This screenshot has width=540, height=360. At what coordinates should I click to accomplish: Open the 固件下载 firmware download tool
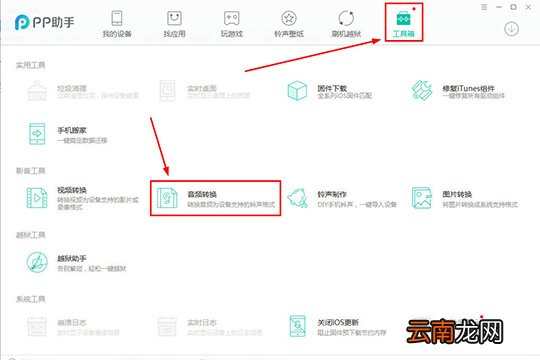[330, 91]
